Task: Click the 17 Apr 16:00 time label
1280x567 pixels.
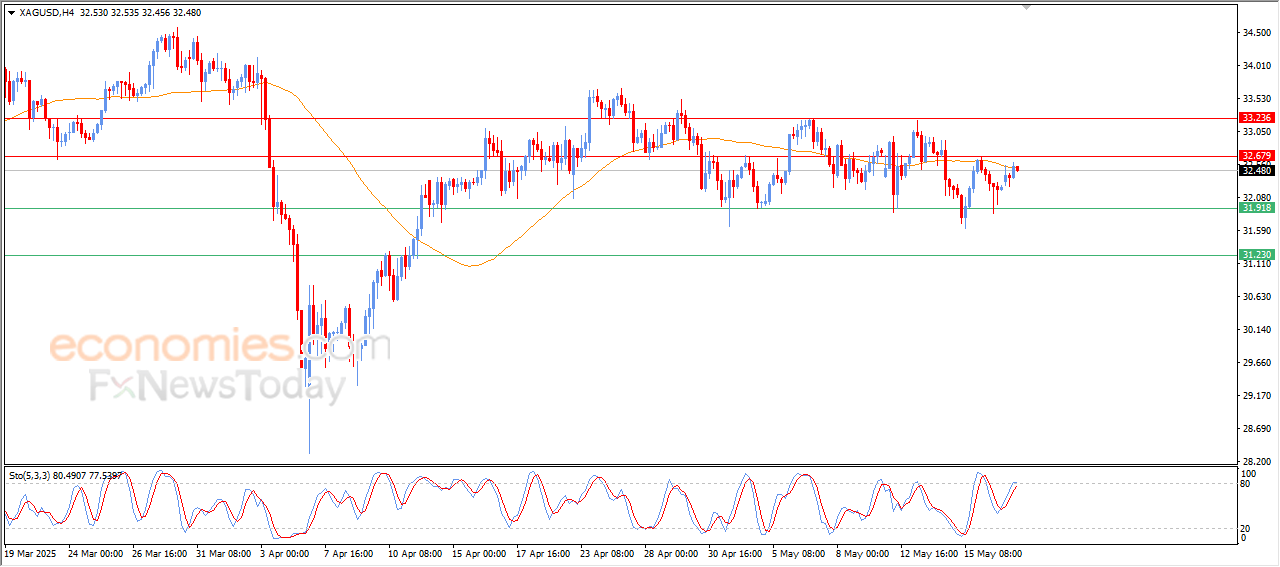Action: (543, 553)
